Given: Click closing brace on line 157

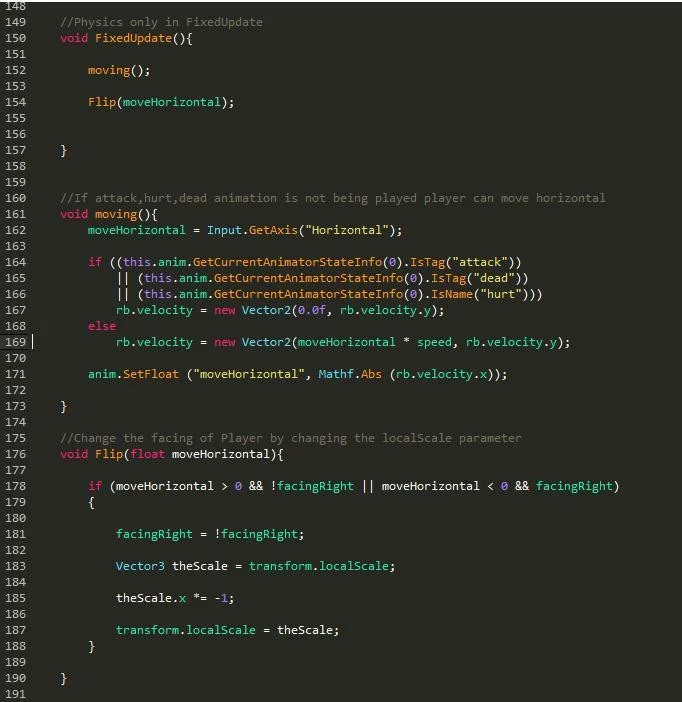Looking at the screenshot, I should tap(63, 150).
